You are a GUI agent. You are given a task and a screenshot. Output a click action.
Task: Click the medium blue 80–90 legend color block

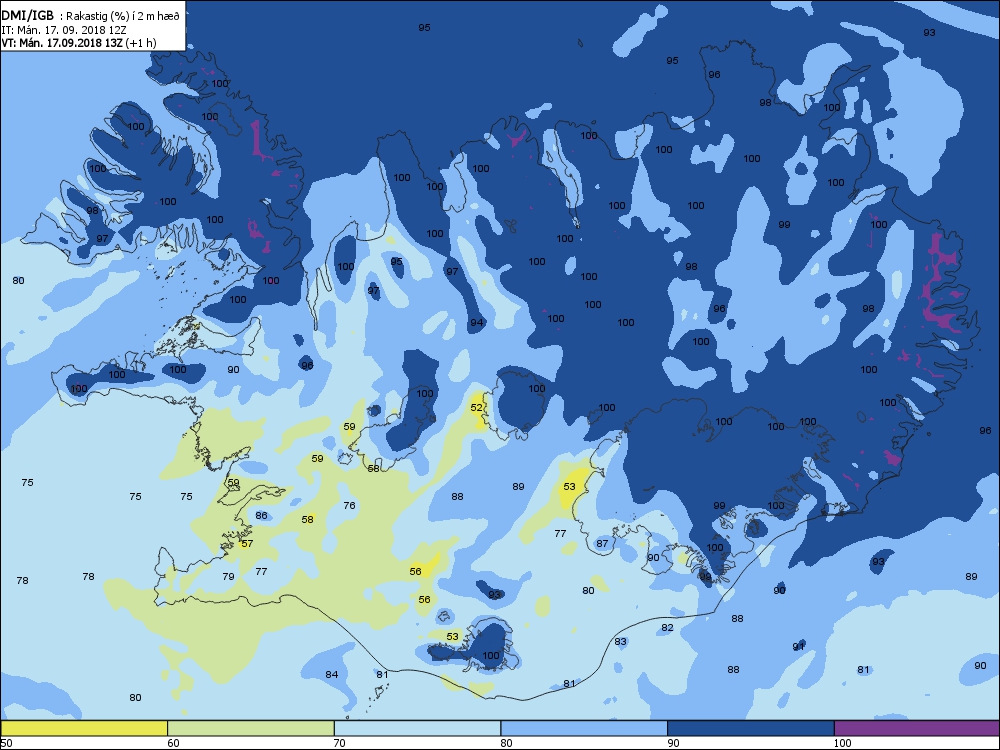(584, 728)
